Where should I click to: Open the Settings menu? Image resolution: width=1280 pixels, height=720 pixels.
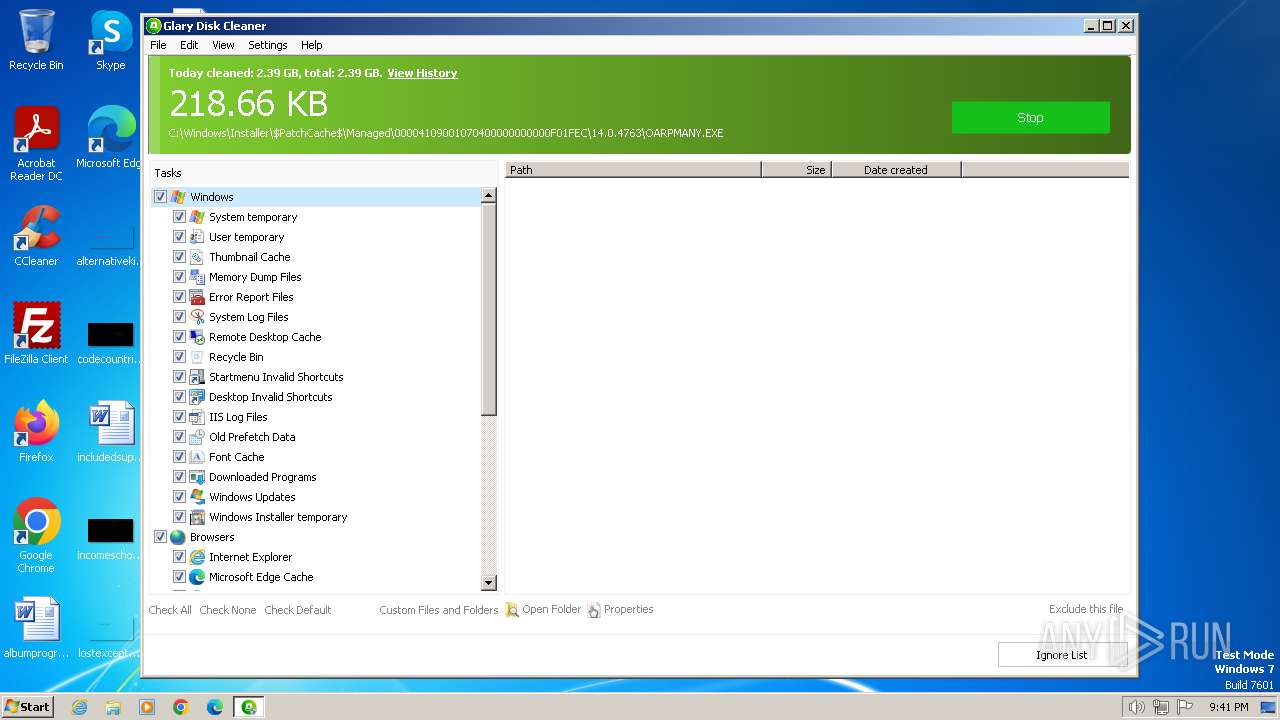[x=267, y=45]
